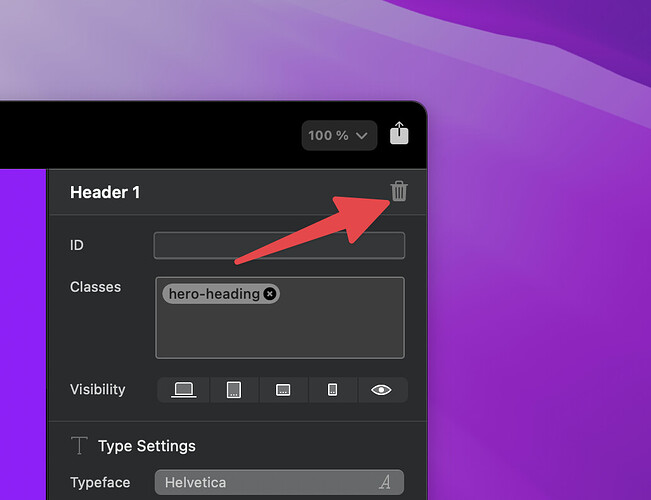The height and width of the screenshot is (500, 651).
Task: Collapse the Type Settings section heading
Action: 146,446
